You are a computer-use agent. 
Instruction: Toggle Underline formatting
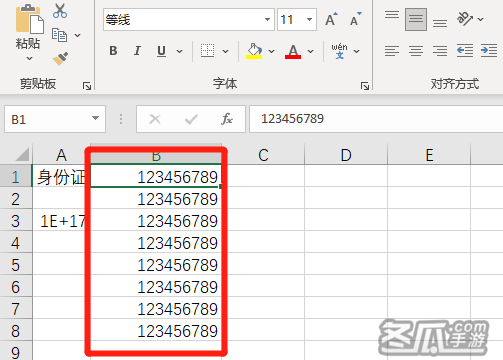pos(161,51)
